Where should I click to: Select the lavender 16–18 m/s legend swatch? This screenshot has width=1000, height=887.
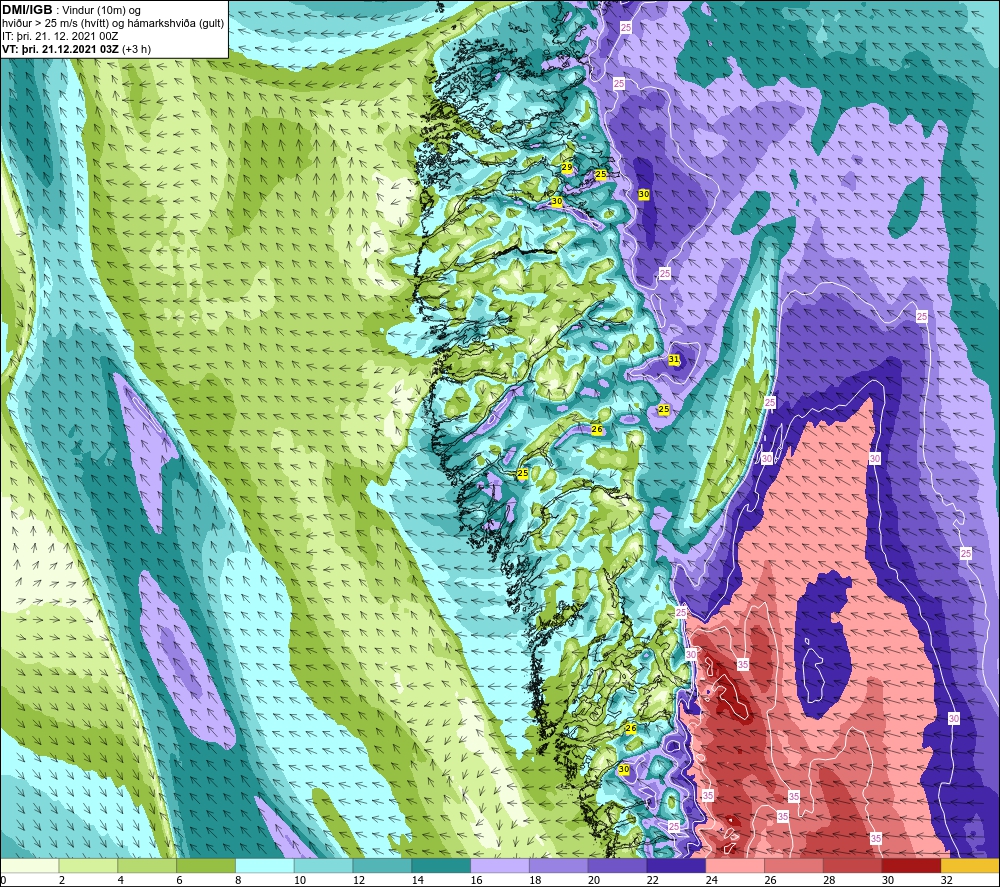[500, 865]
